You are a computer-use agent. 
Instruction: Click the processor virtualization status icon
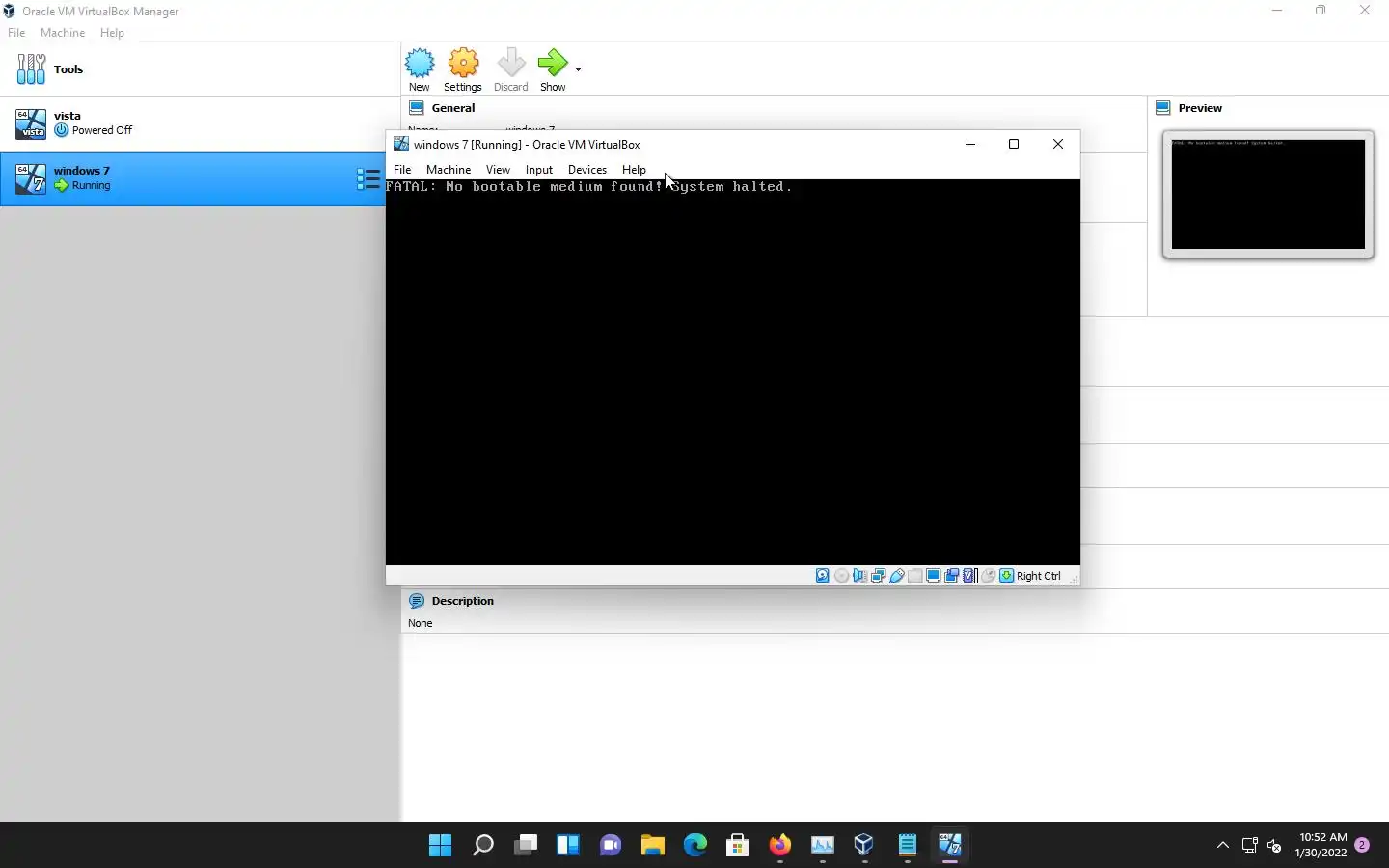coord(970,576)
